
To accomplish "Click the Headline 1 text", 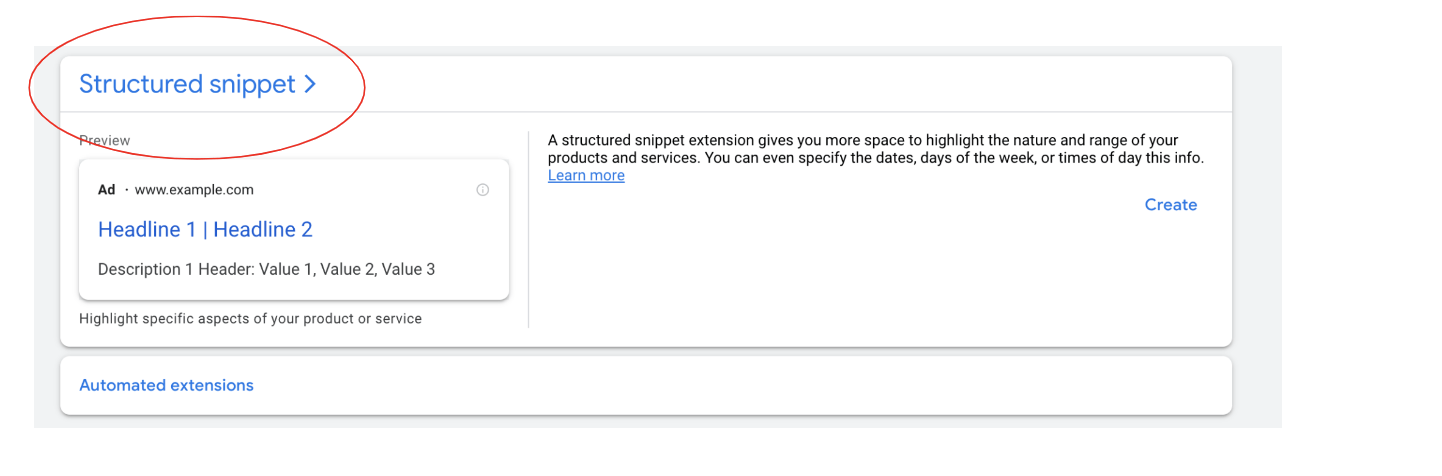I will tap(147, 230).
